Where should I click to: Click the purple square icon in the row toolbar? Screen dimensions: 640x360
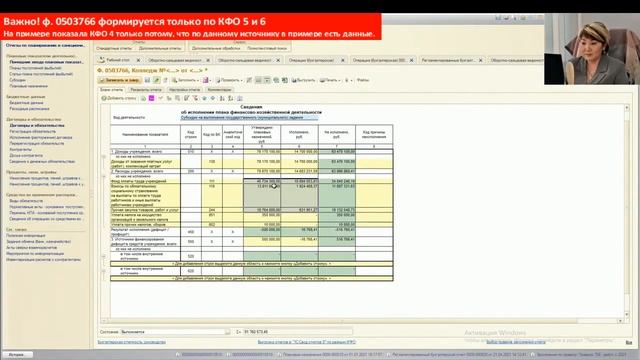(x=151, y=98)
